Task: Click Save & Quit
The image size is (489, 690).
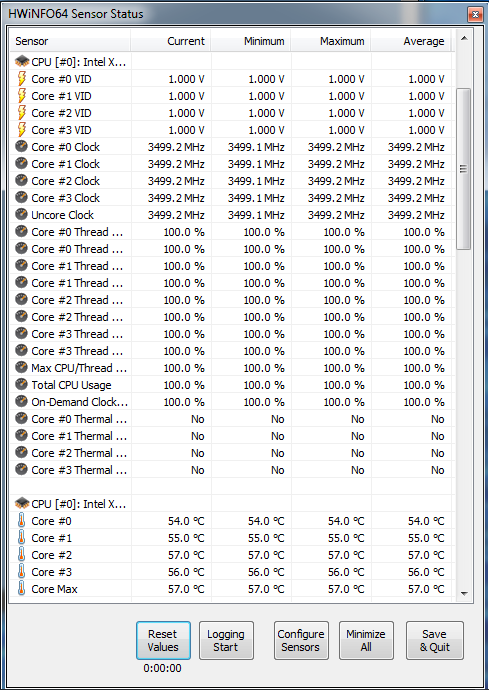Action: [x=434, y=640]
